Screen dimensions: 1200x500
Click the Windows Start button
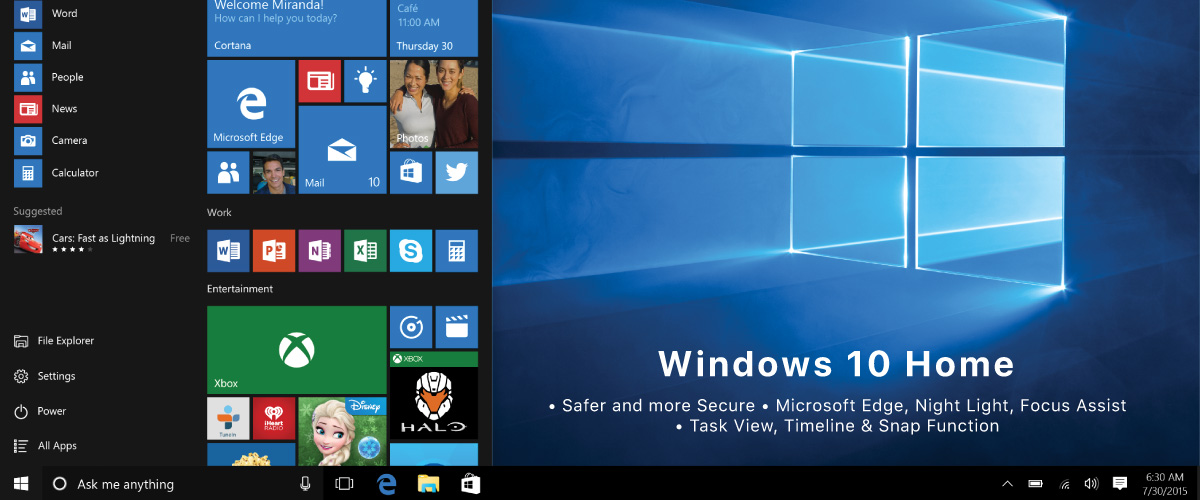tap(21, 484)
